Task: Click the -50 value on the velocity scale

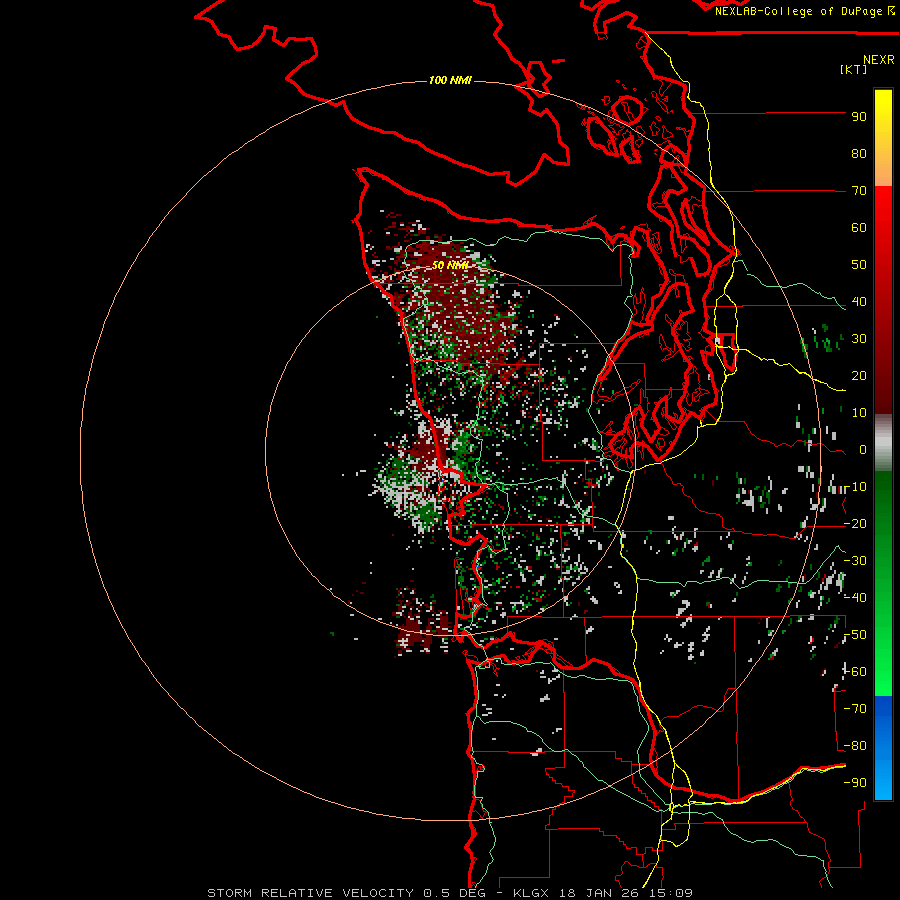Action: (855, 635)
